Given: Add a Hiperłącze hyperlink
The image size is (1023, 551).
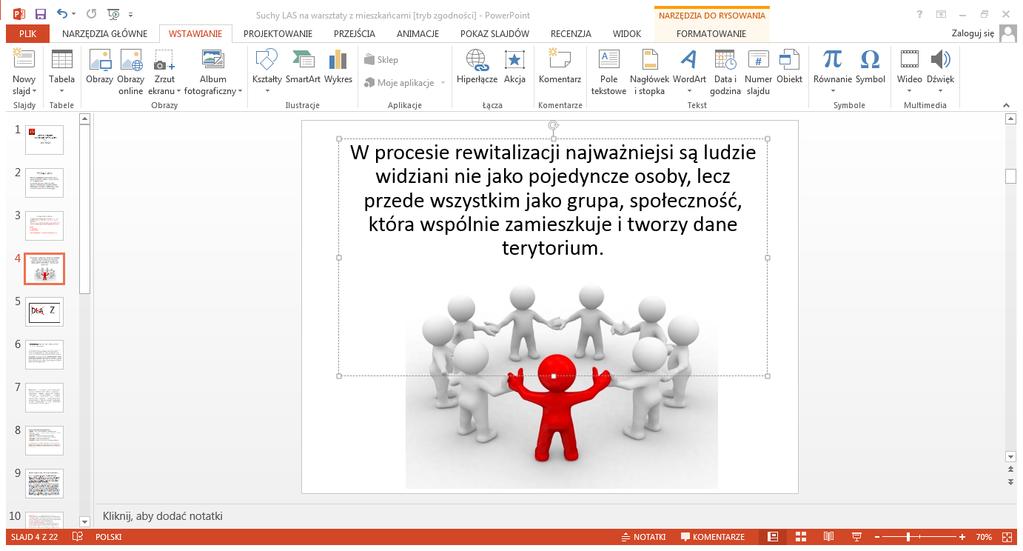Looking at the screenshot, I should point(477,67).
